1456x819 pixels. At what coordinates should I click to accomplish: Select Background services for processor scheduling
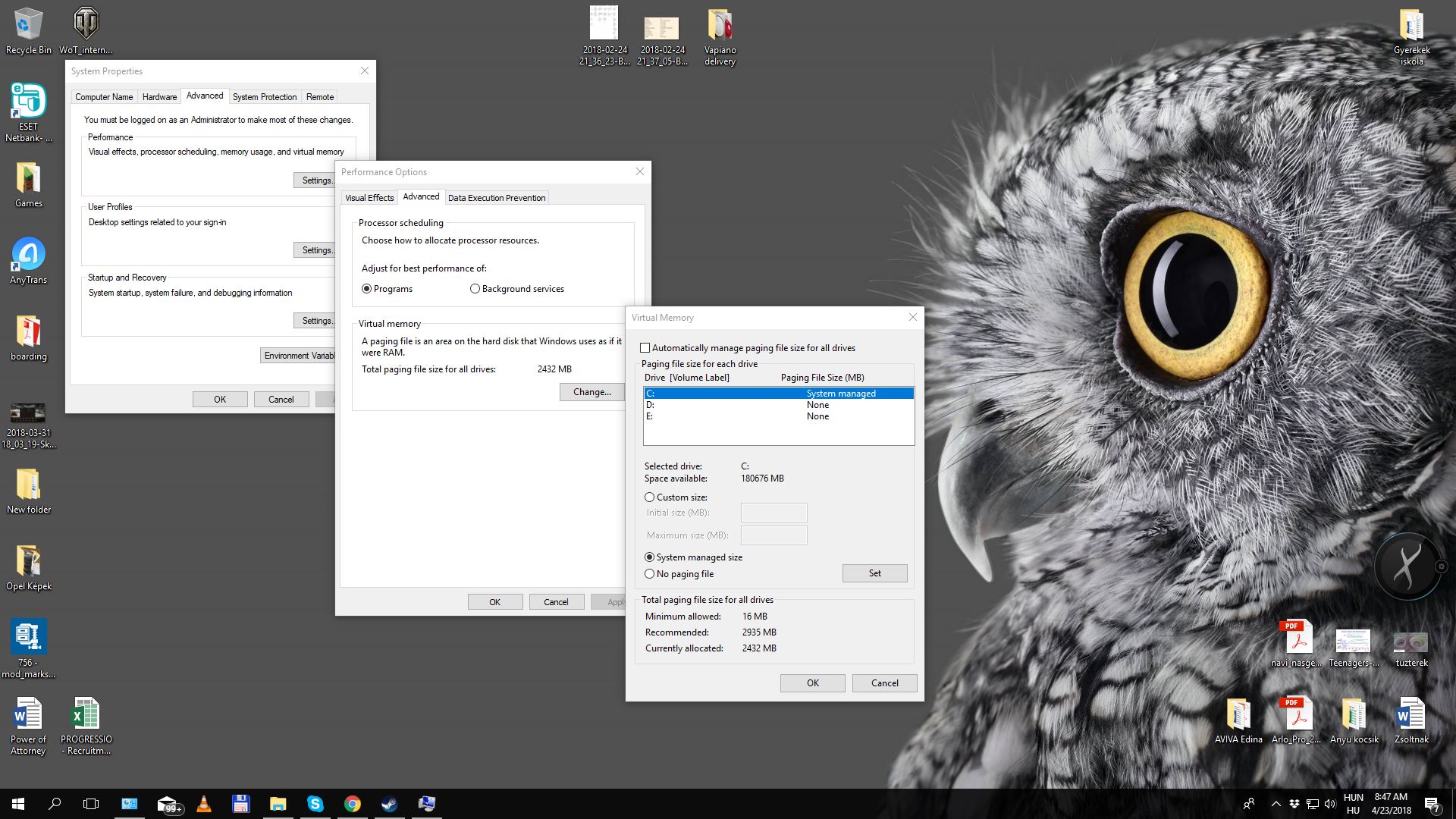pyautogui.click(x=475, y=289)
